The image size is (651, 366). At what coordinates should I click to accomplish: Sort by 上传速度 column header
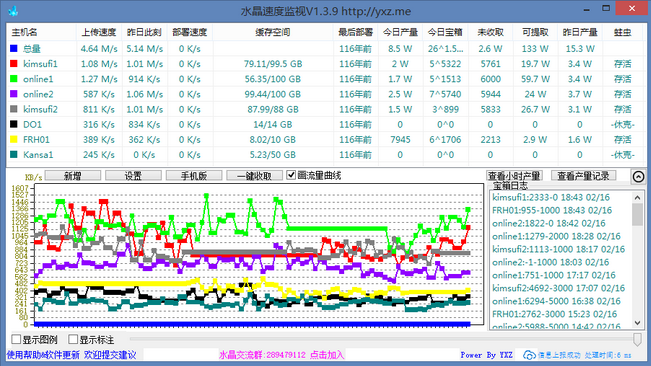point(99,32)
